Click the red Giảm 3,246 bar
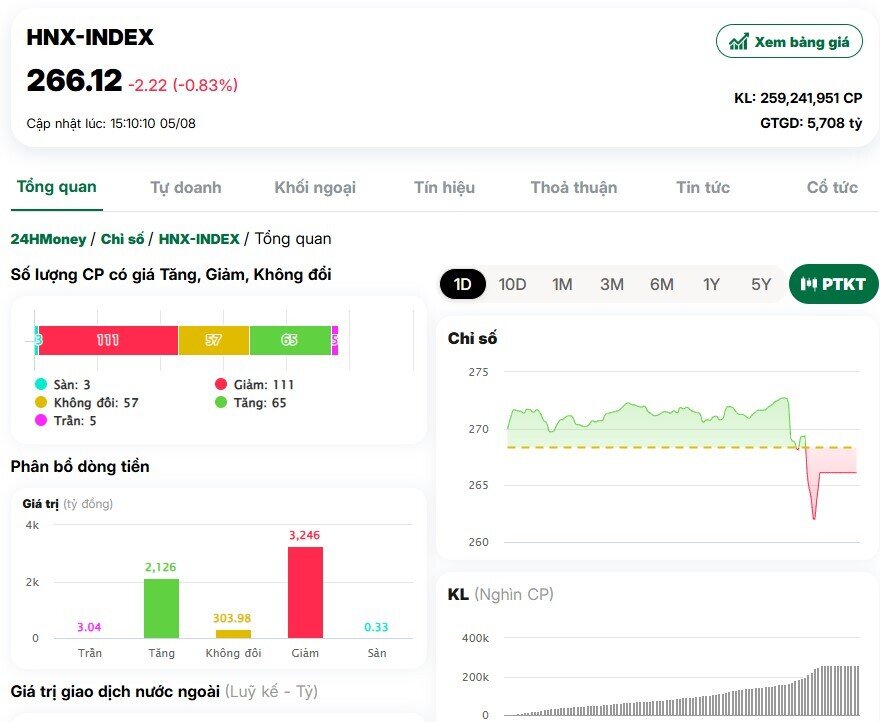 point(305,592)
